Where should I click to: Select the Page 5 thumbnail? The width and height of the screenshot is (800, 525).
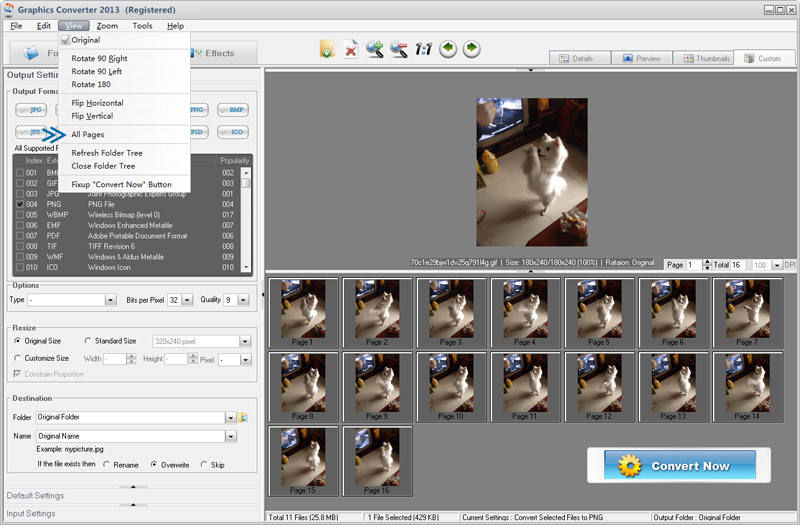599,313
